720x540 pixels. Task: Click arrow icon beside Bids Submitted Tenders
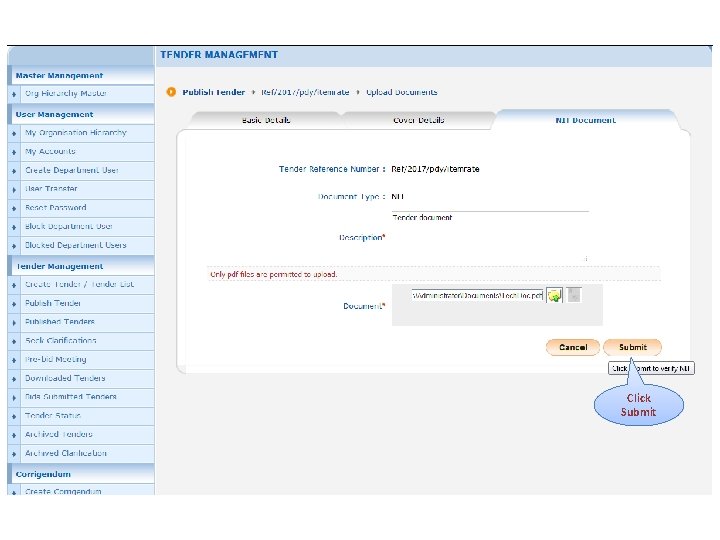(14, 398)
